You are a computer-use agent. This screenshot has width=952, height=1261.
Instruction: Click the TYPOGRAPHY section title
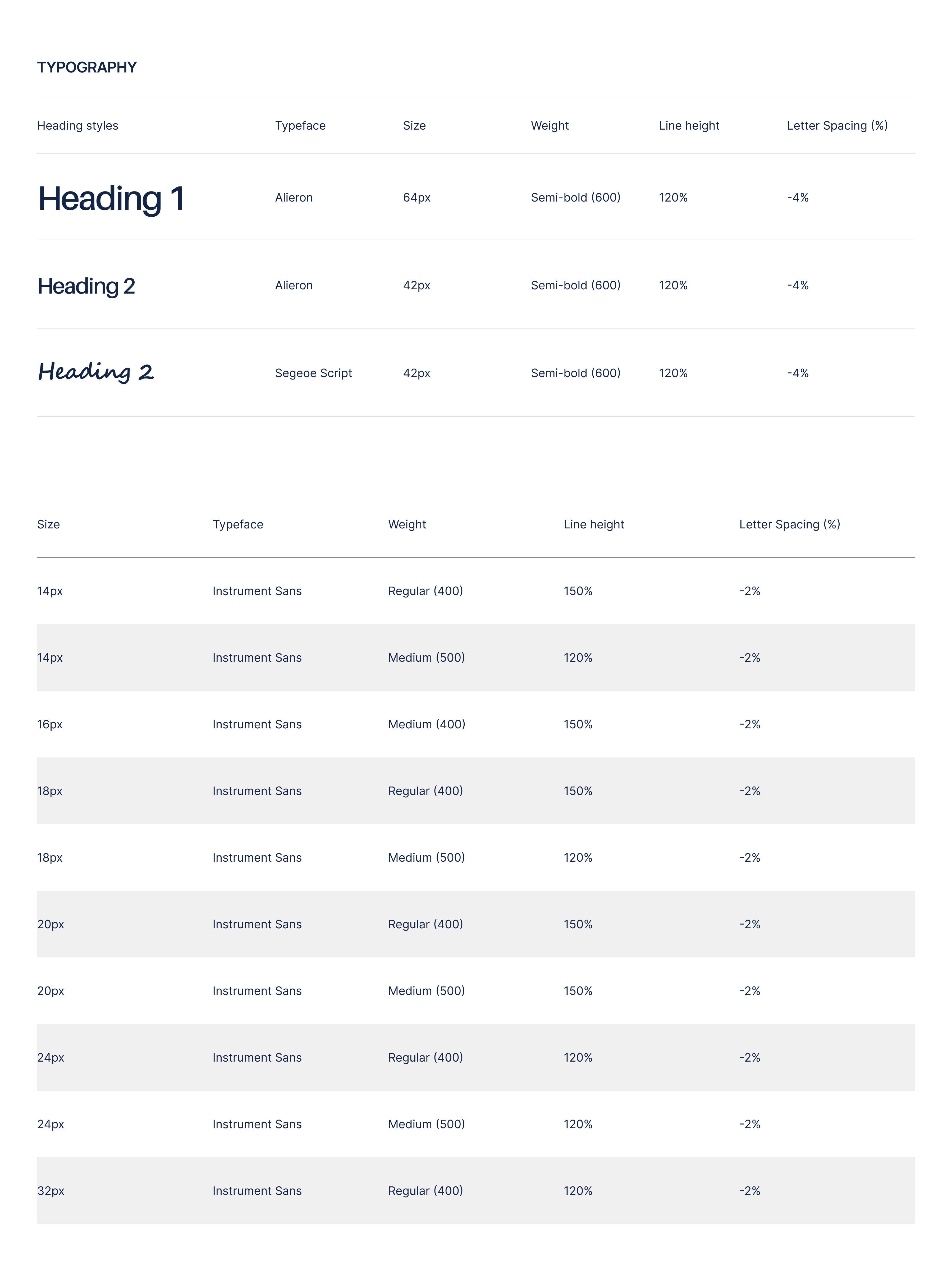click(87, 67)
